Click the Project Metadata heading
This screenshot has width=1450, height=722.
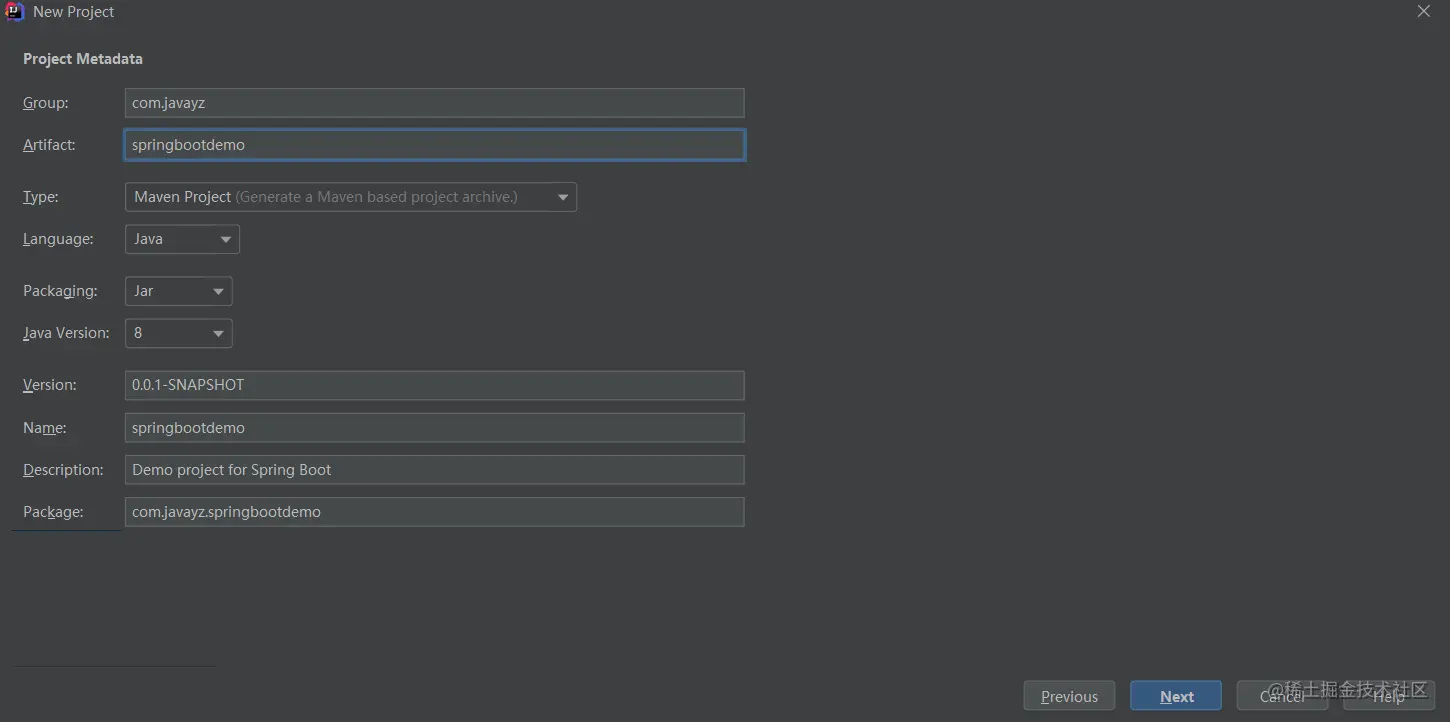83,59
